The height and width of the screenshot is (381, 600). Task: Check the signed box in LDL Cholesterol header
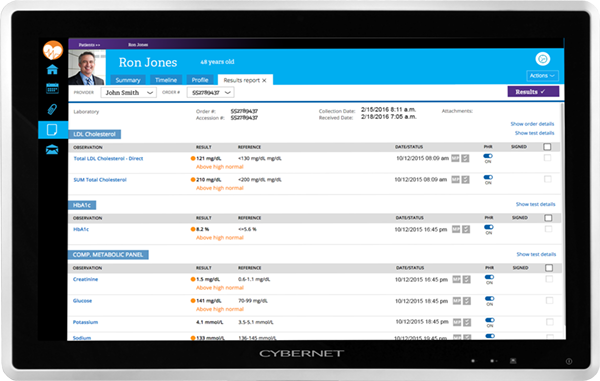click(547, 147)
